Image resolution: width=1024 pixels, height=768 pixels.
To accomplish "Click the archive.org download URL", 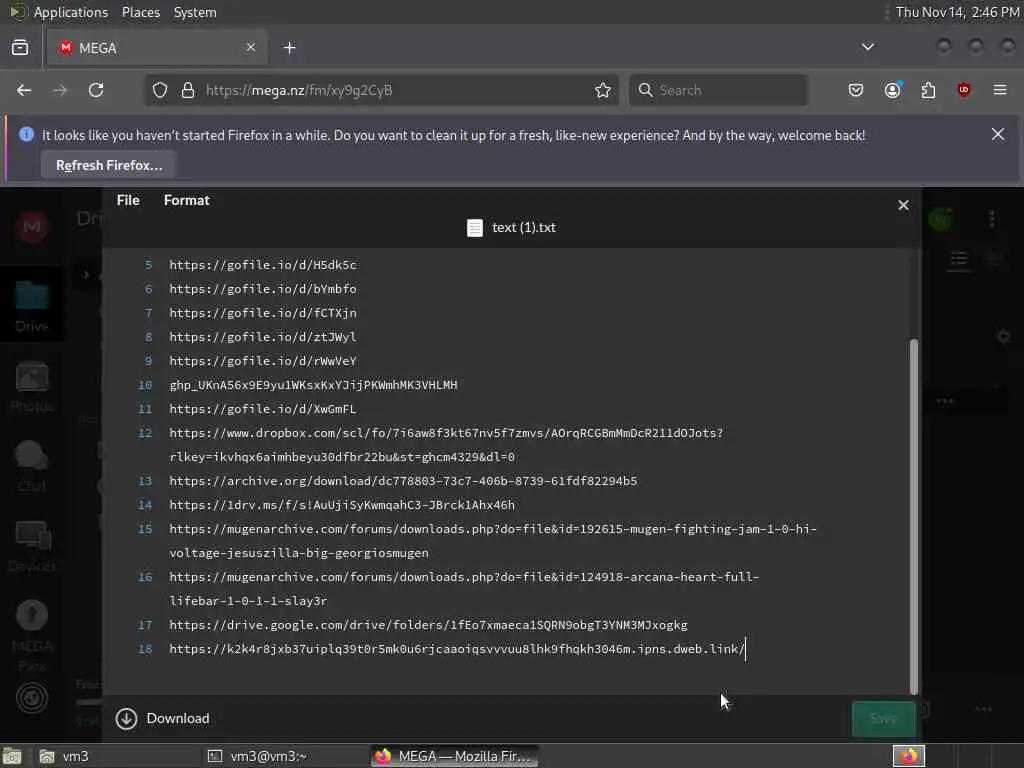I will click(x=403, y=481).
